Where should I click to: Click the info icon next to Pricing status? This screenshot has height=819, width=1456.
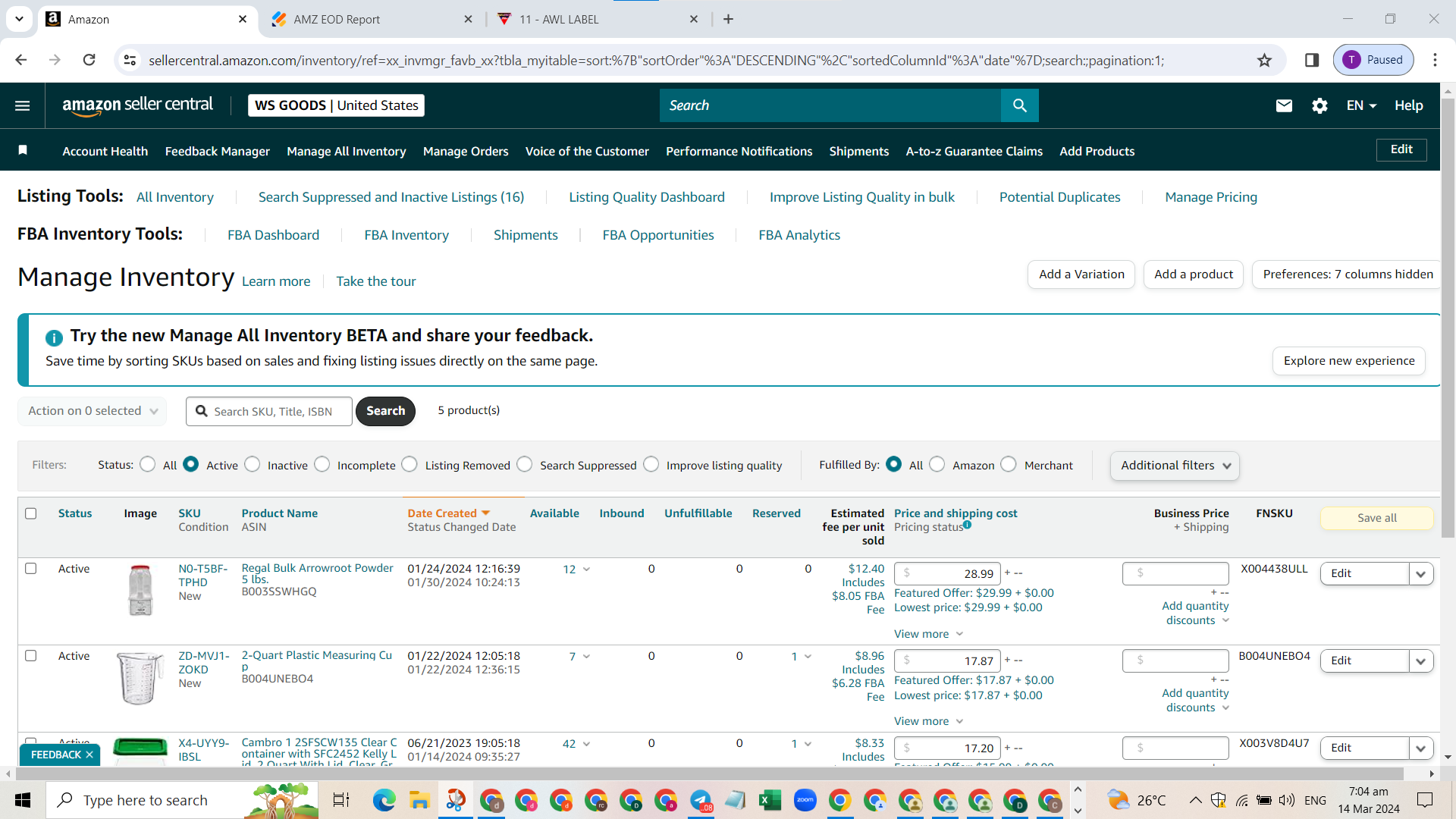click(x=968, y=525)
